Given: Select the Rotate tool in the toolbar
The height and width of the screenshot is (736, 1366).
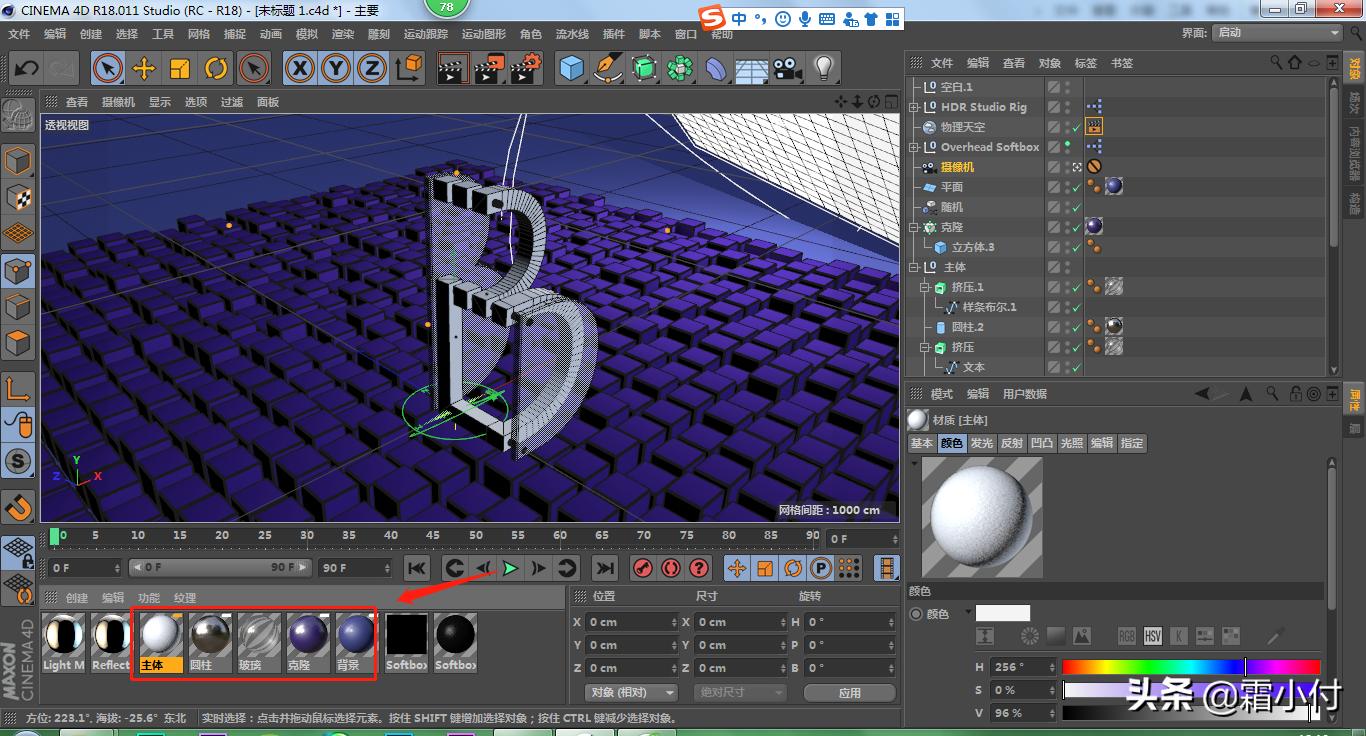Looking at the screenshot, I should (x=217, y=68).
